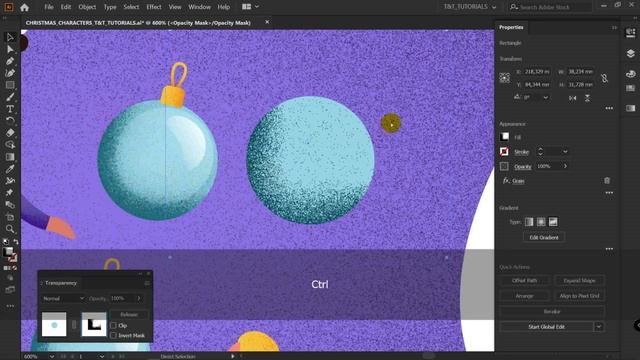The height and width of the screenshot is (360, 640).
Task: Open the rotation angle dropdown
Action: tap(546, 98)
